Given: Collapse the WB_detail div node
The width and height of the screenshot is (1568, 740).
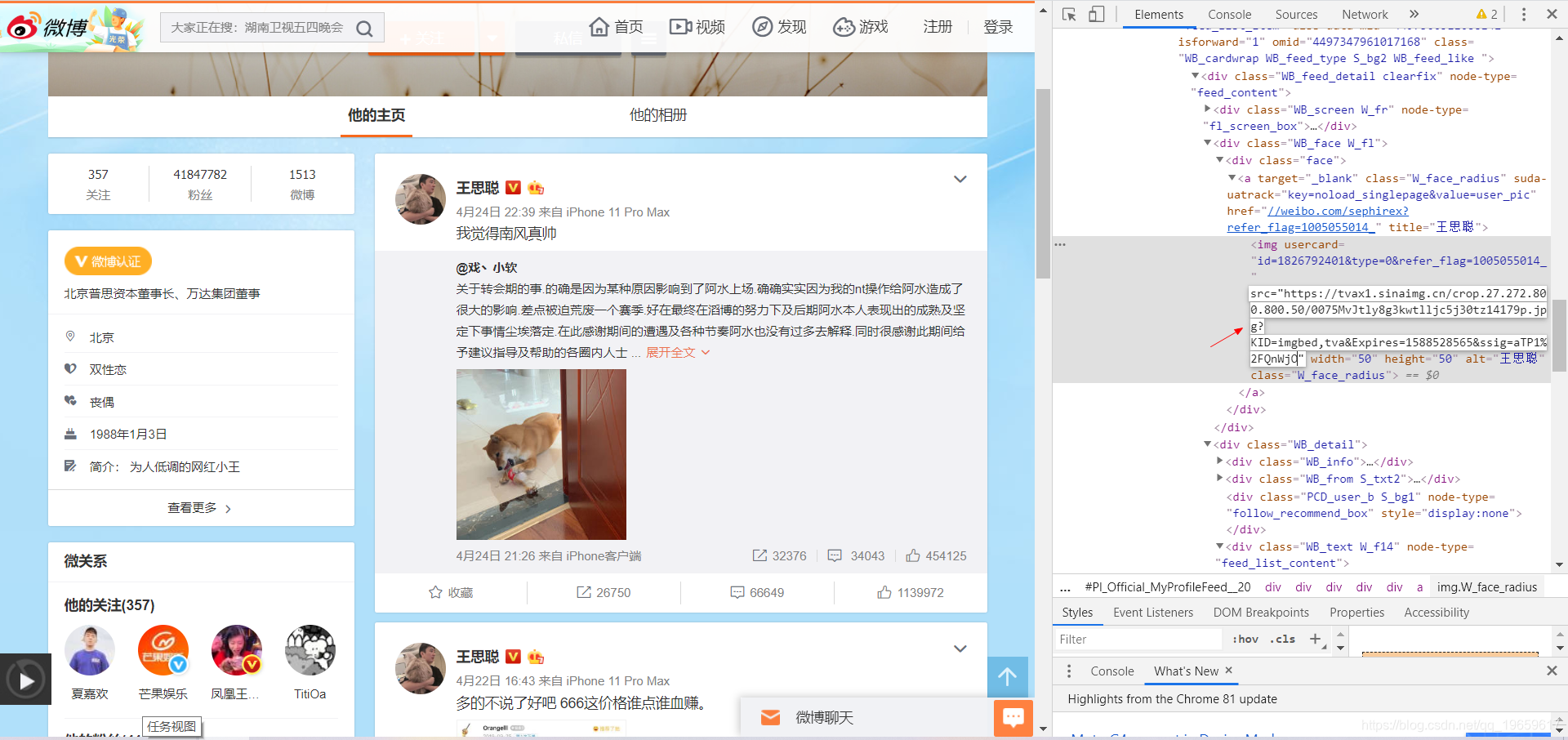Looking at the screenshot, I should click(x=1208, y=444).
